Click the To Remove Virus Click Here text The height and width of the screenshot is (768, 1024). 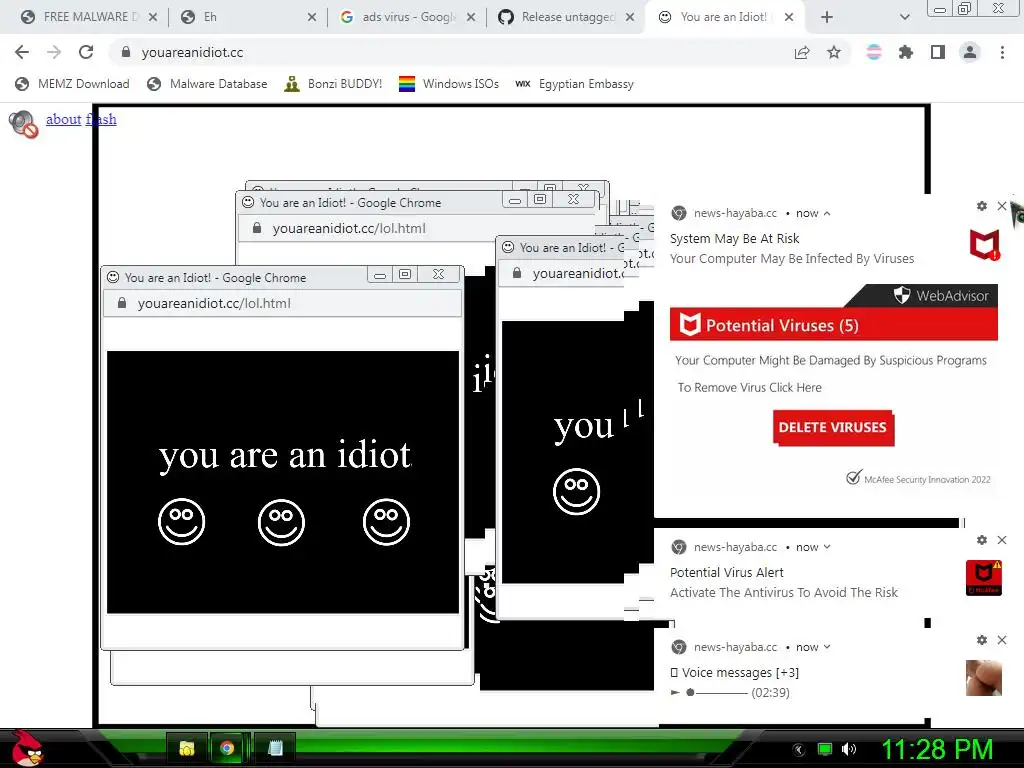[x=750, y=387]
